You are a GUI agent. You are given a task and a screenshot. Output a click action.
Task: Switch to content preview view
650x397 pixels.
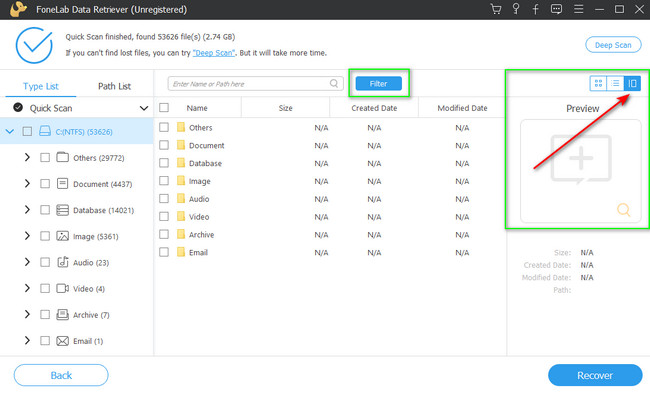click(x=632, y=83)
